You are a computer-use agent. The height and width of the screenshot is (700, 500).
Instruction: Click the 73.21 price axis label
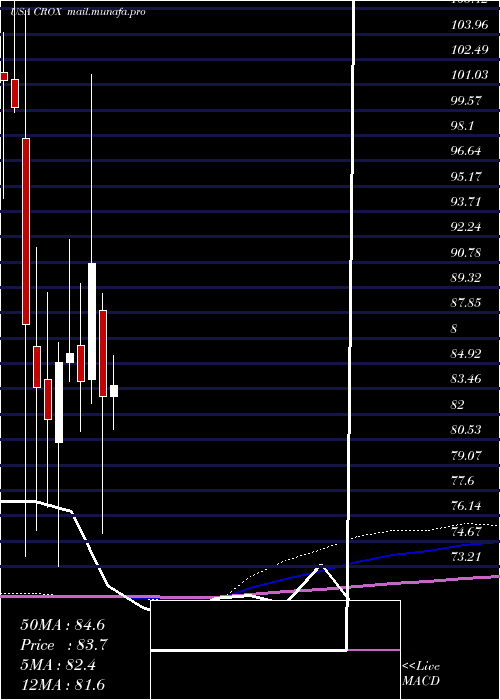(467, 557)
